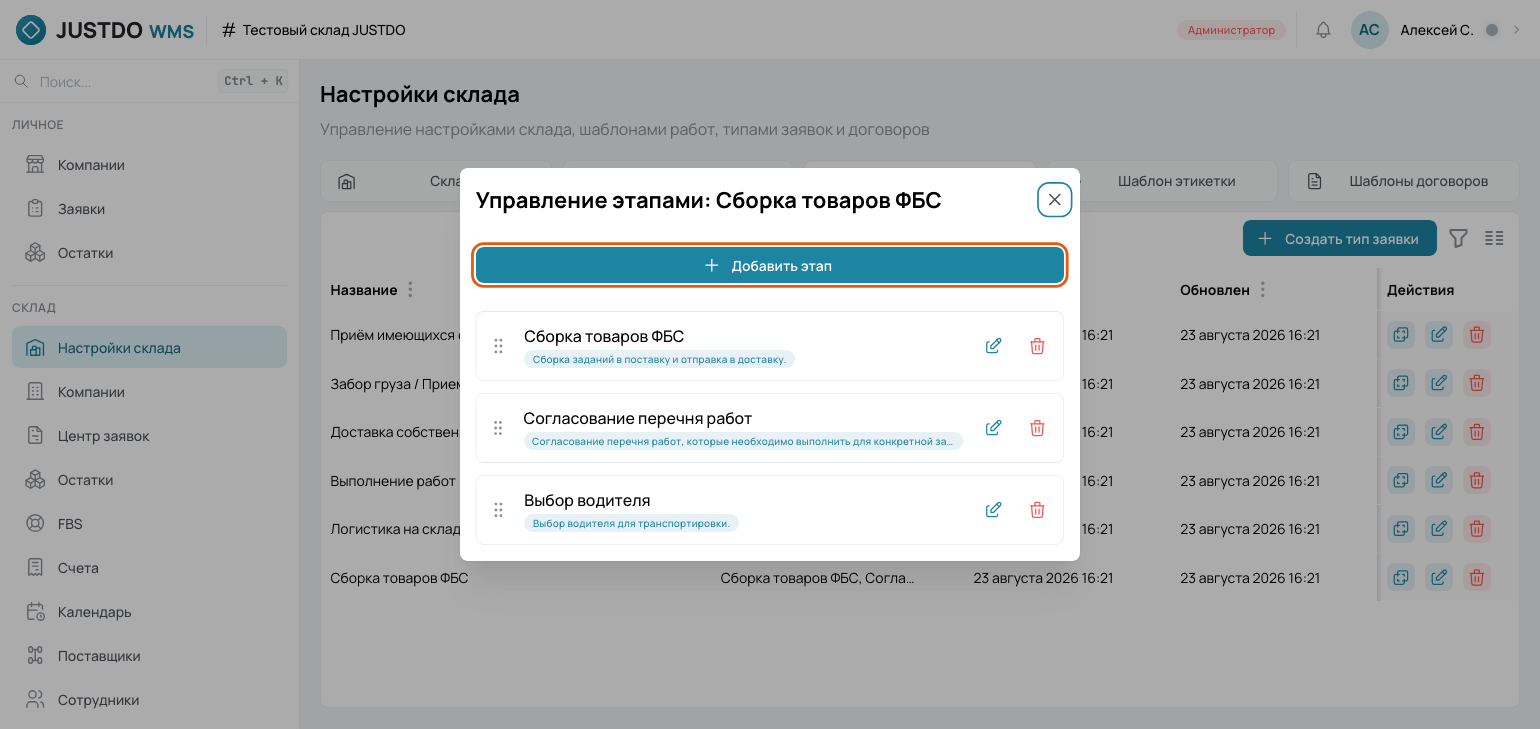Delete the Согласование перечня работ stage
The image size is (1540, 729).
1037,428
